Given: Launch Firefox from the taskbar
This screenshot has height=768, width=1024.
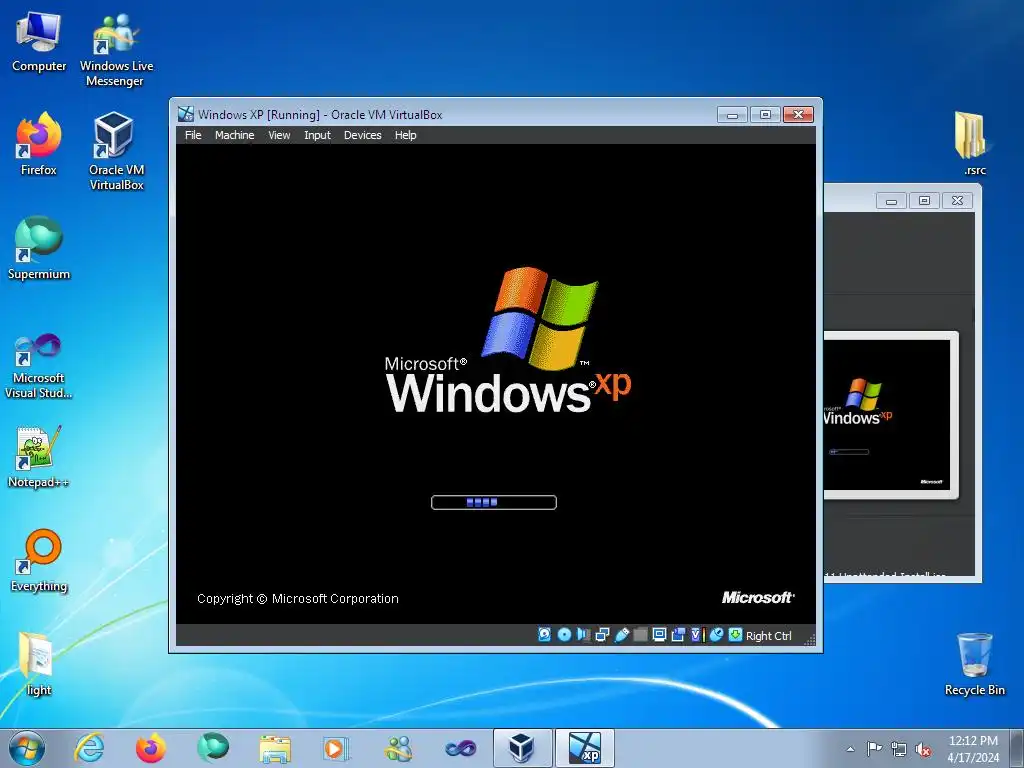Looking at the screenshot, I should pos(151,748).
